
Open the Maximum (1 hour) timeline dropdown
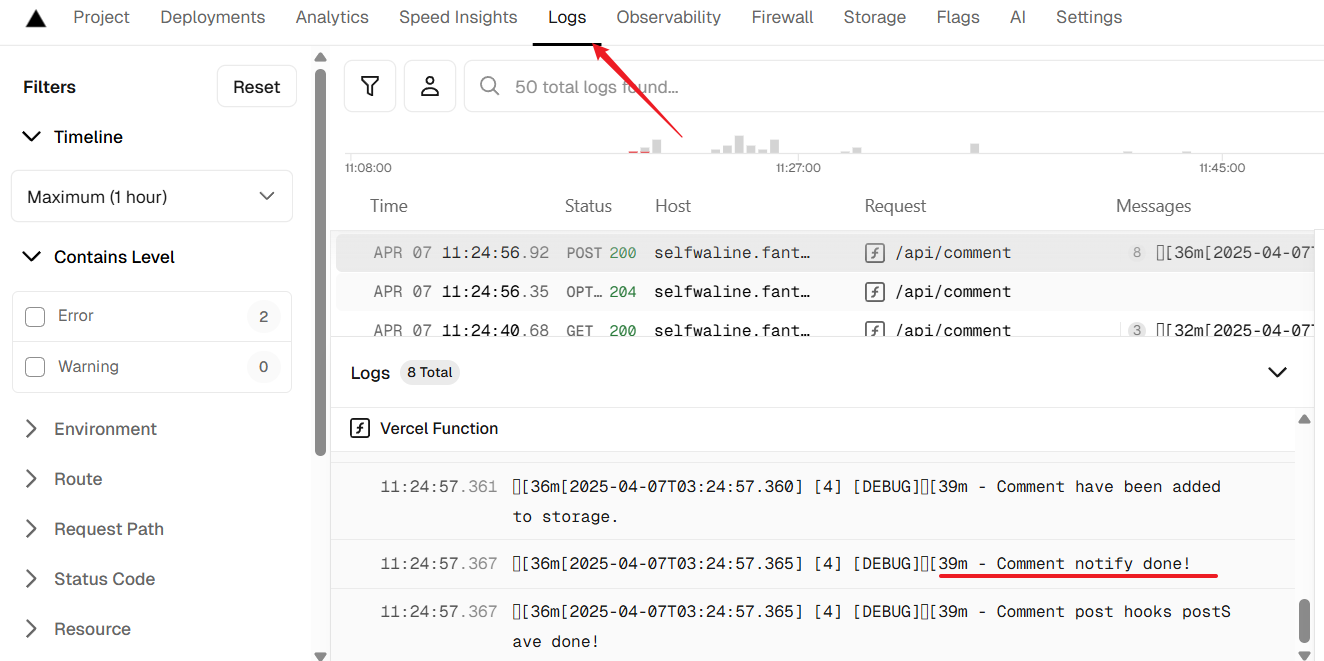click(x=152, y=197)
